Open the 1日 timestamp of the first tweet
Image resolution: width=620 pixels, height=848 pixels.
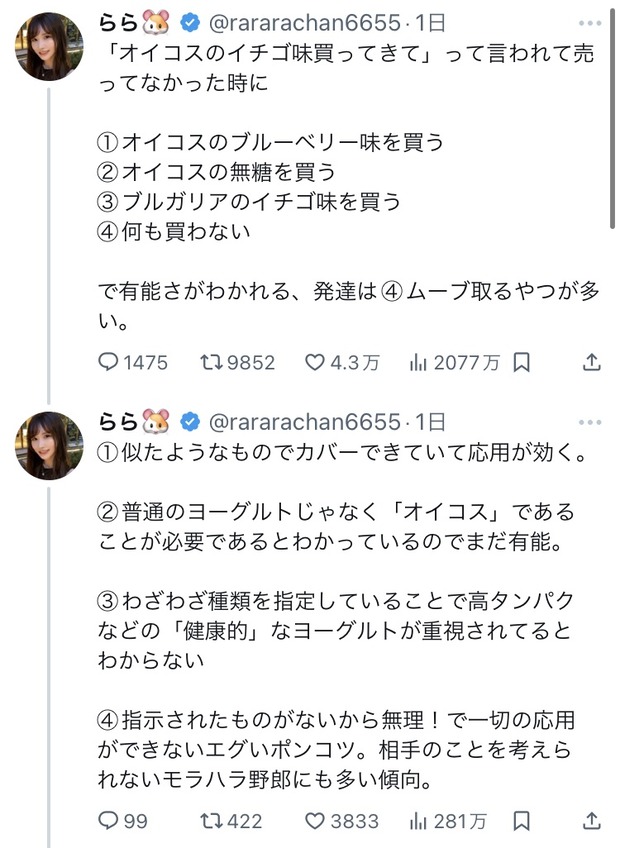tap(431, 22)
